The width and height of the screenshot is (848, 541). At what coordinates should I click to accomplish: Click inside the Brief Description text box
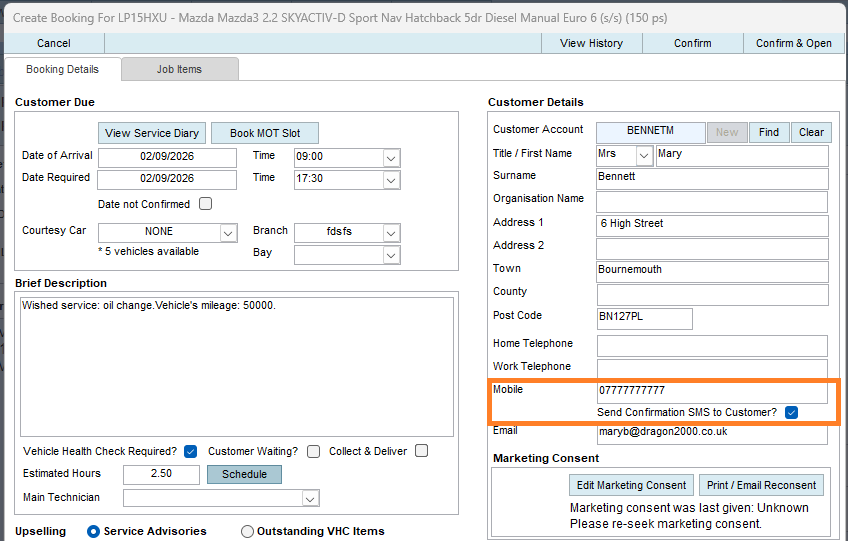tap(237, 366)
